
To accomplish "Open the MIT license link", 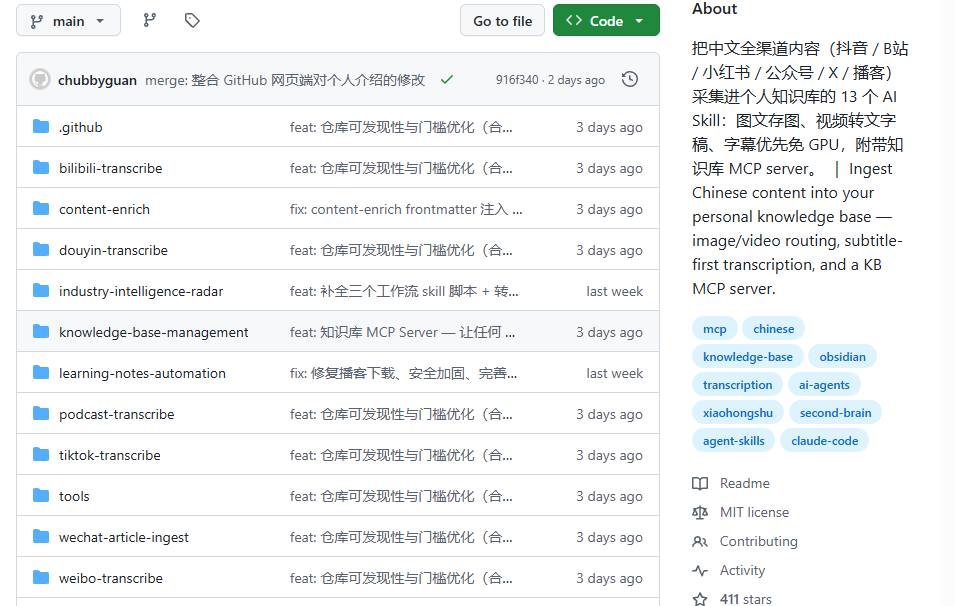I will (754, 513).
